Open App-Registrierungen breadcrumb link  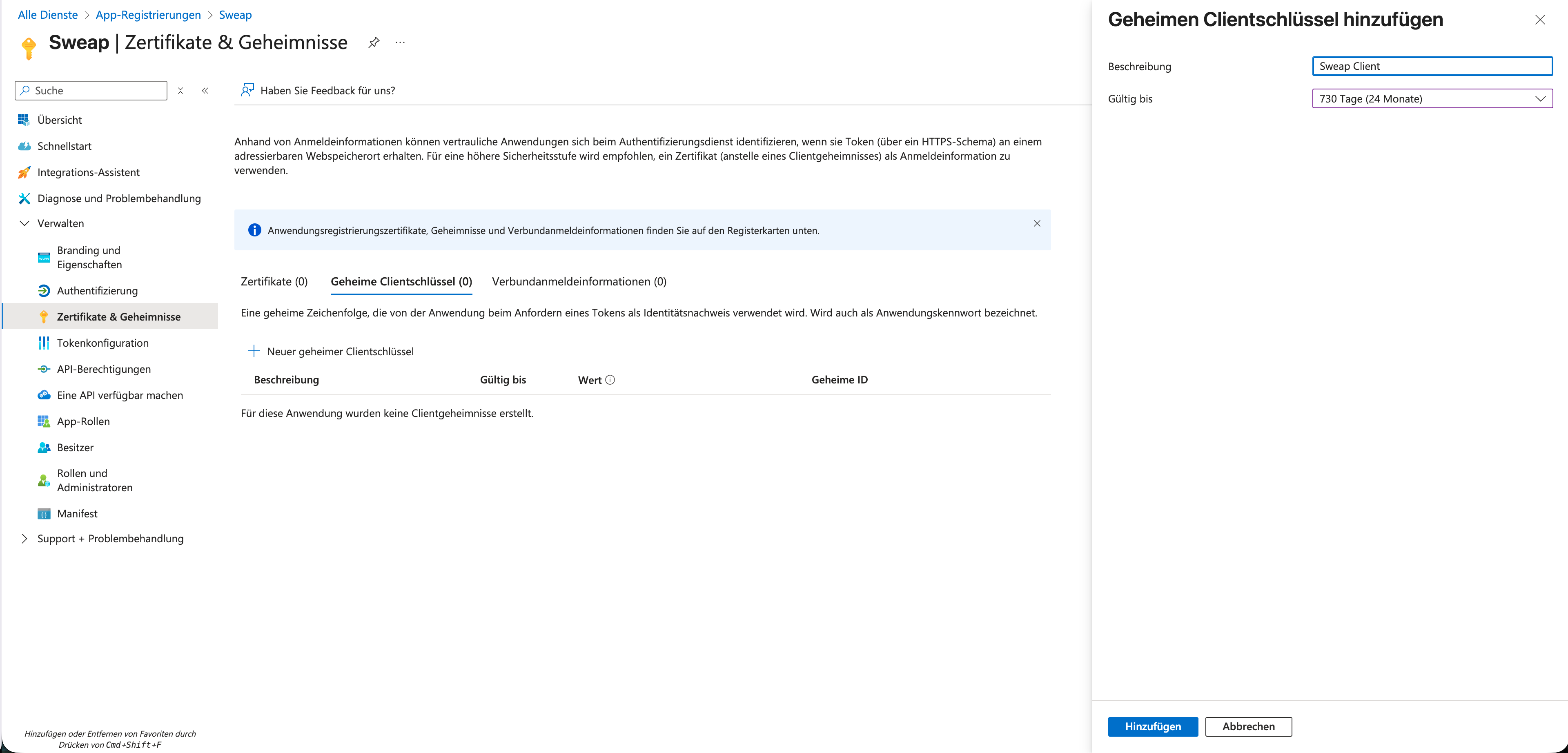[x=148, y=15]
